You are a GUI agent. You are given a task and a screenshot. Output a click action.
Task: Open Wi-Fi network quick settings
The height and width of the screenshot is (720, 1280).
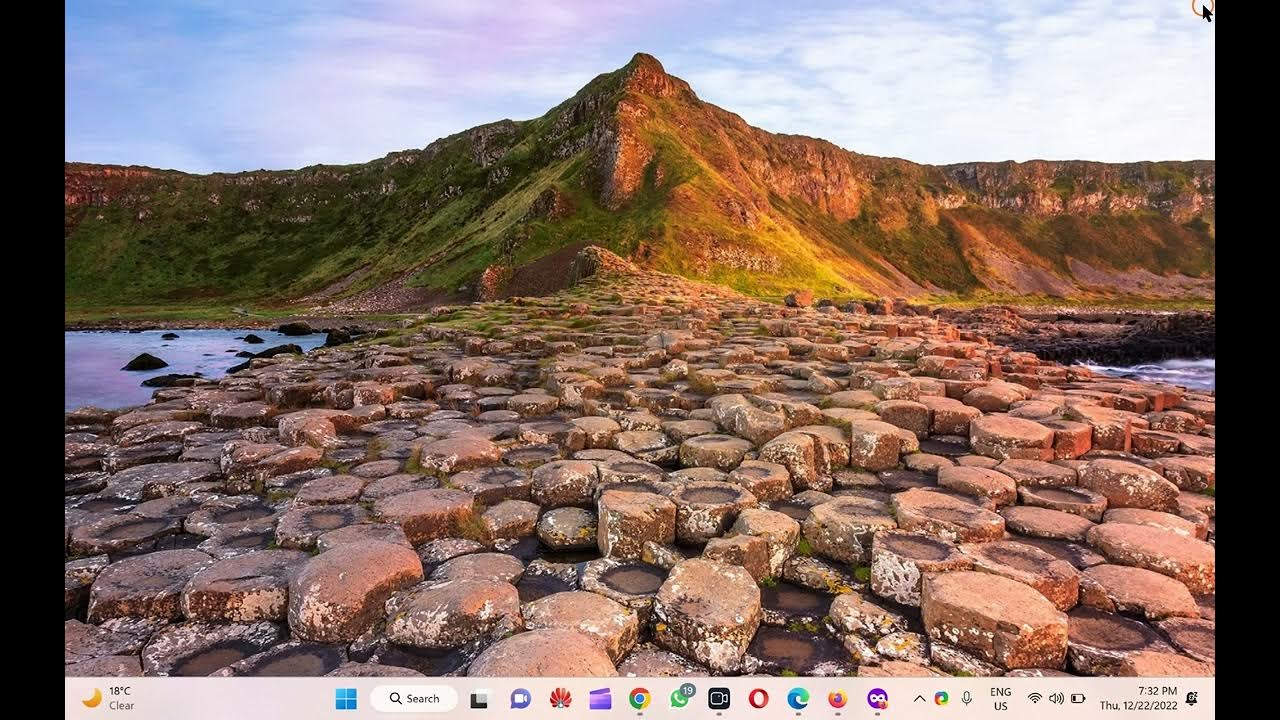coord(1035,699)
